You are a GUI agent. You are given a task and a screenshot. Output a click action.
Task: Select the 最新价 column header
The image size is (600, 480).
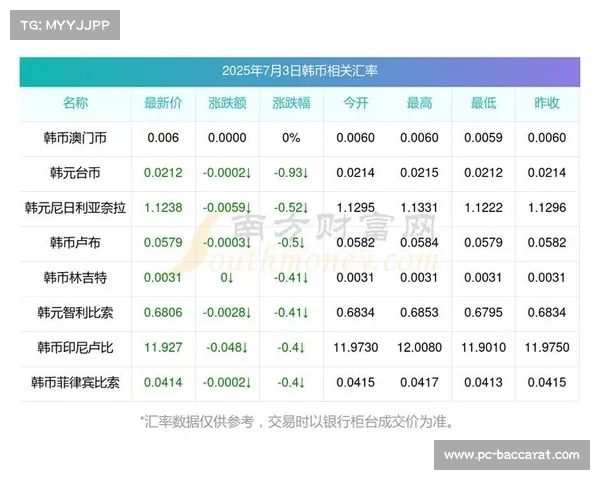coord(163,103)
